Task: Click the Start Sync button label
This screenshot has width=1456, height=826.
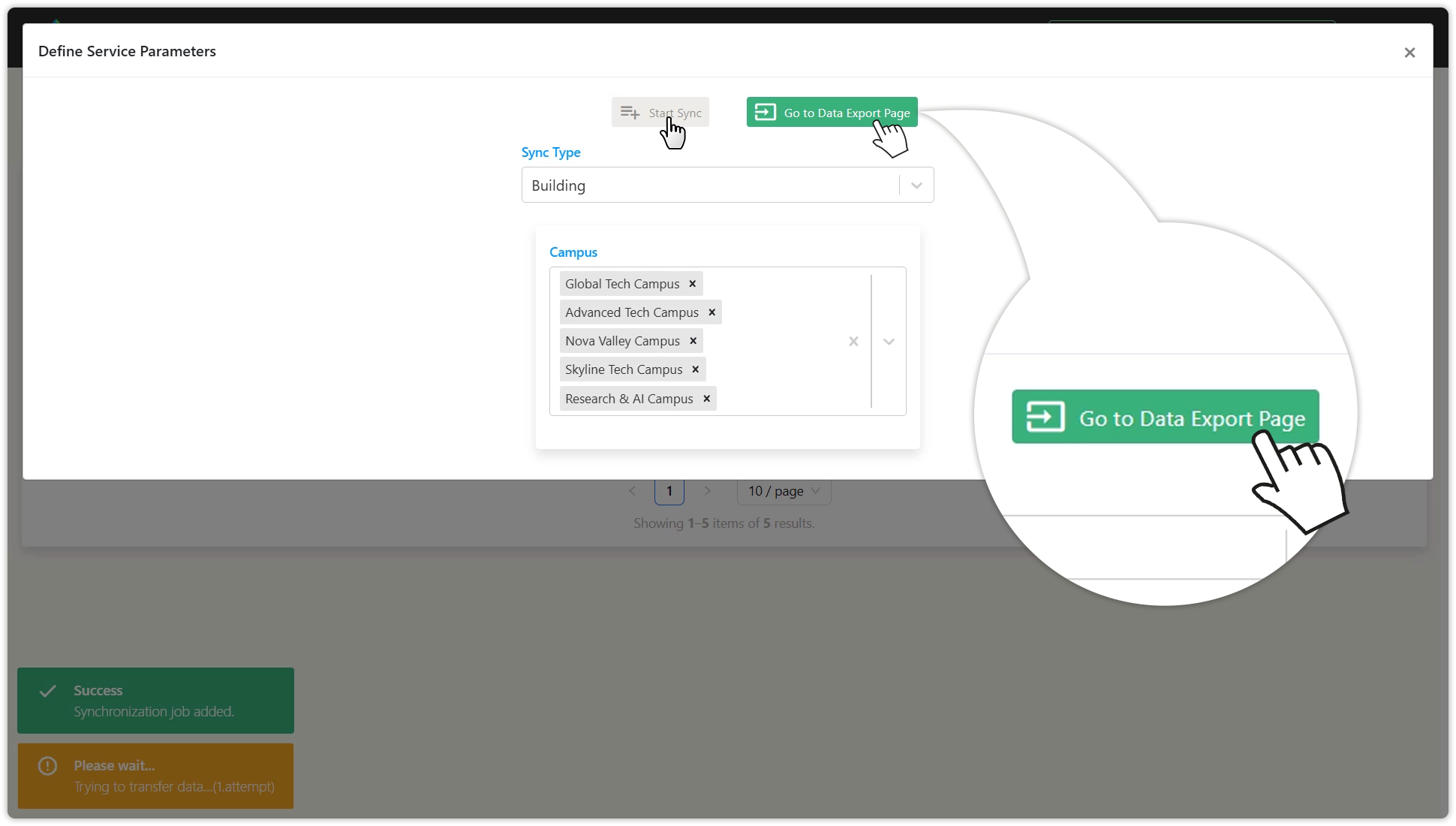Action: coord(675,113)
